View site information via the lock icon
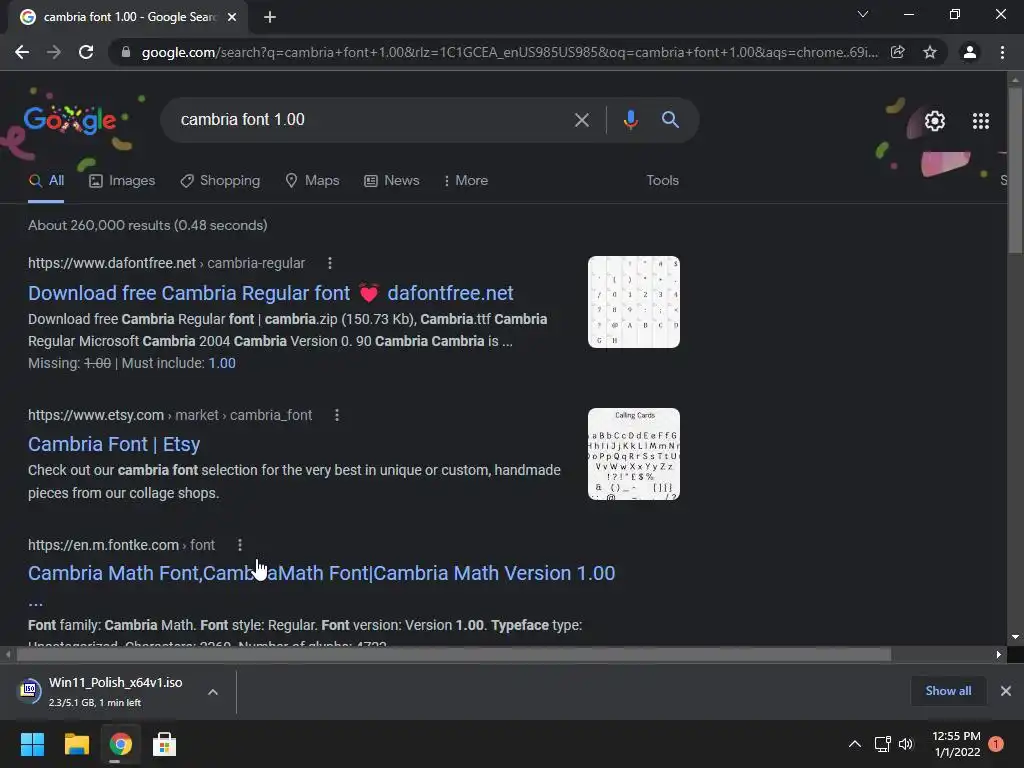This screenshot has width=1024, height=768. [126, 52]
